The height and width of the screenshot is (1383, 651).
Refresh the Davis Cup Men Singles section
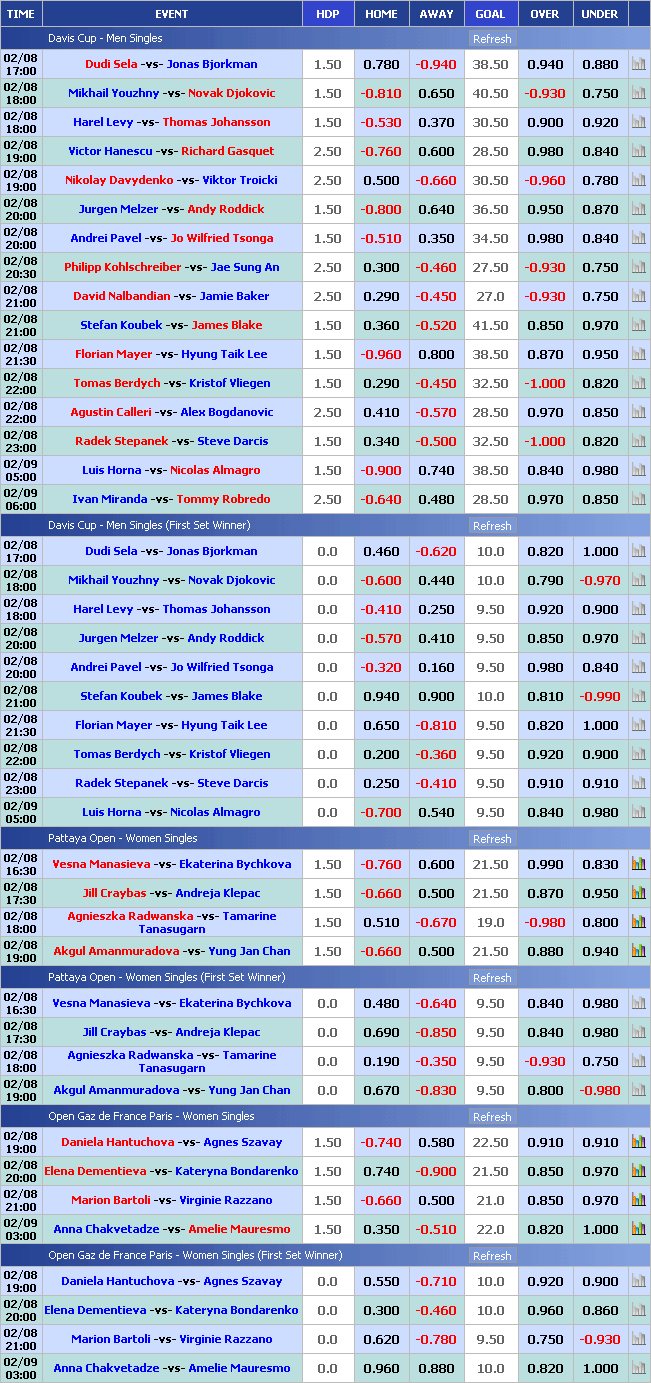[x=492, y=39]
